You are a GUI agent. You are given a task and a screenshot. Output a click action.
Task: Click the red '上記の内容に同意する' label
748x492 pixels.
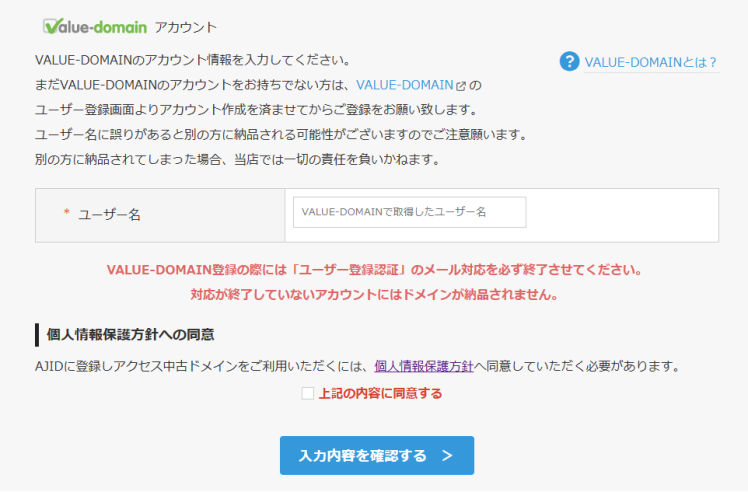[380, 394]
